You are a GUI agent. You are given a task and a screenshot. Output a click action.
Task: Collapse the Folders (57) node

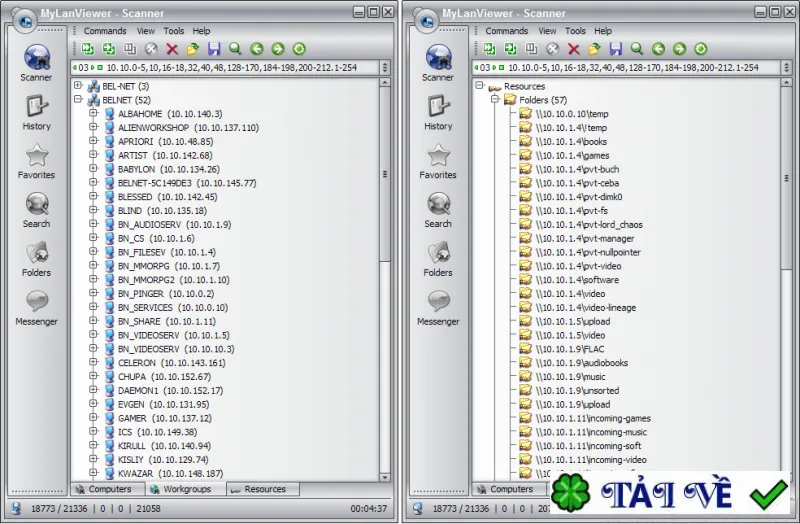(495, 99)
